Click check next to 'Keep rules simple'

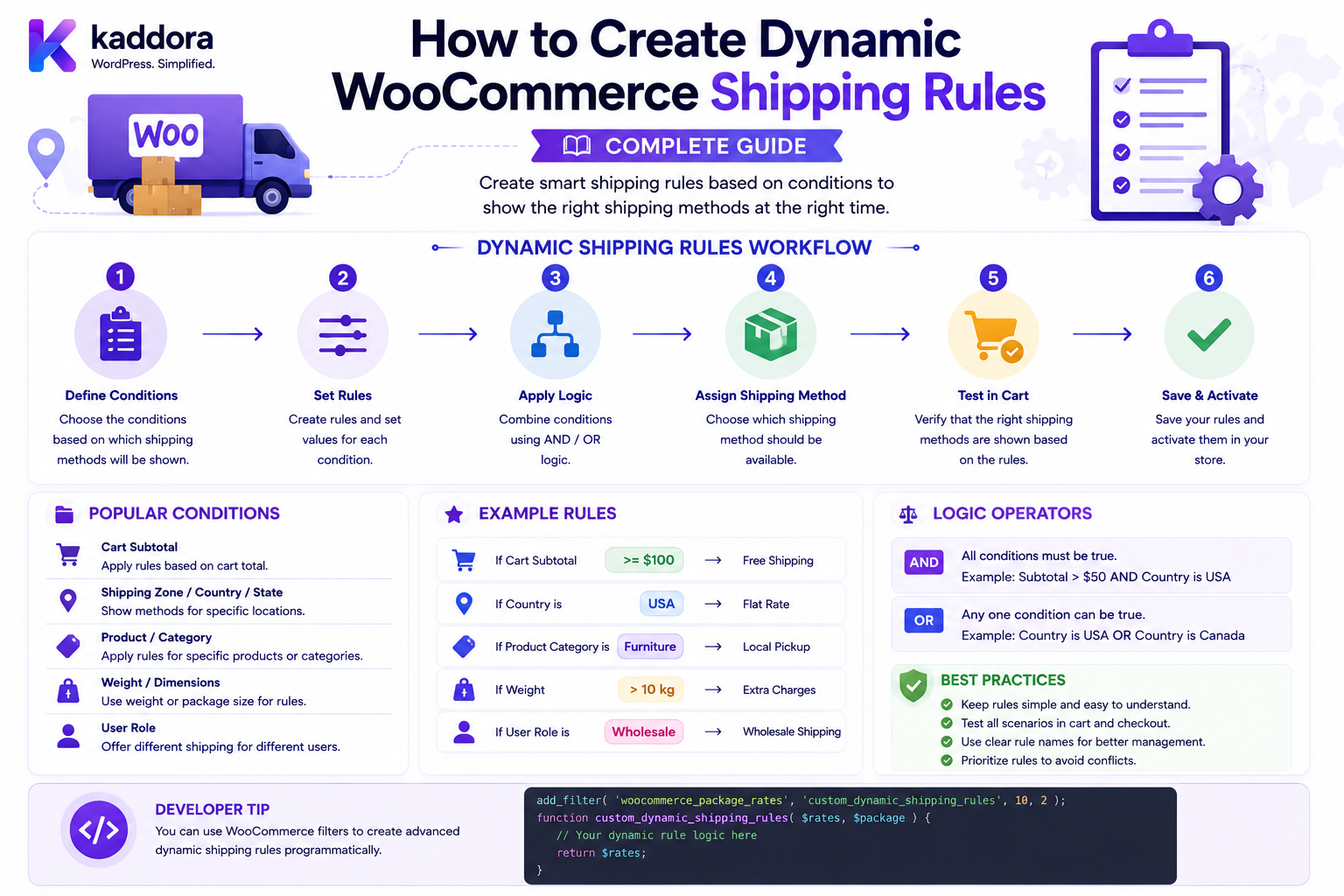click(947, 704)
